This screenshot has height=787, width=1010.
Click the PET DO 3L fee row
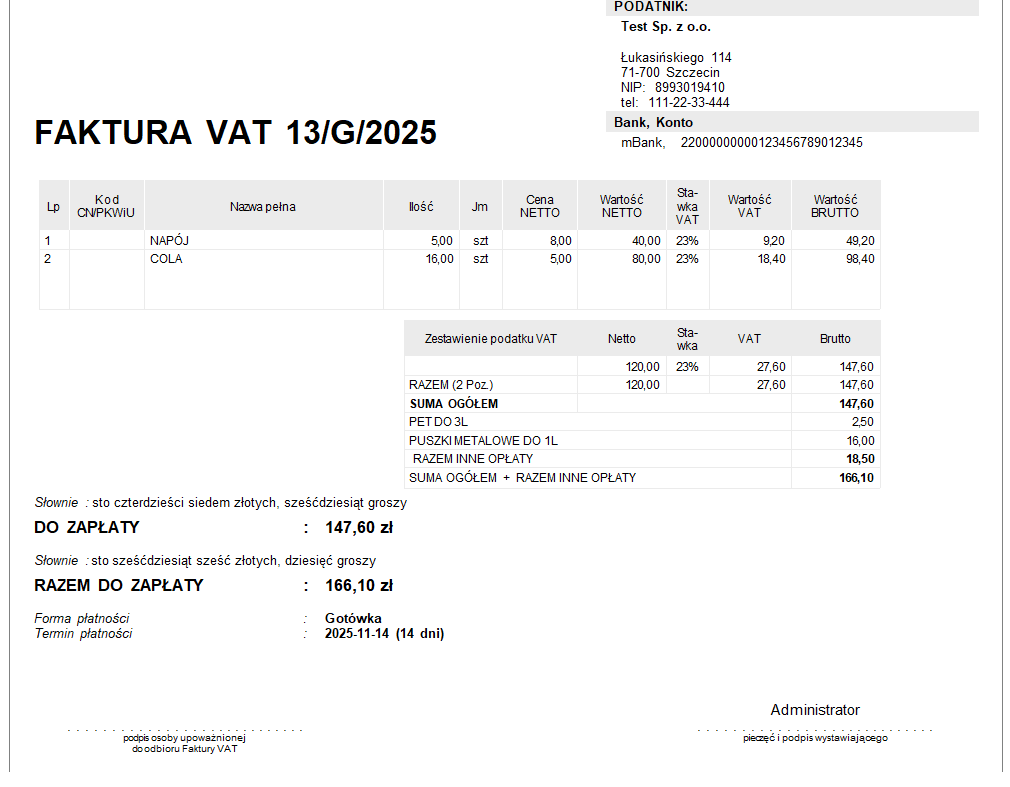[x=438, y=422]
